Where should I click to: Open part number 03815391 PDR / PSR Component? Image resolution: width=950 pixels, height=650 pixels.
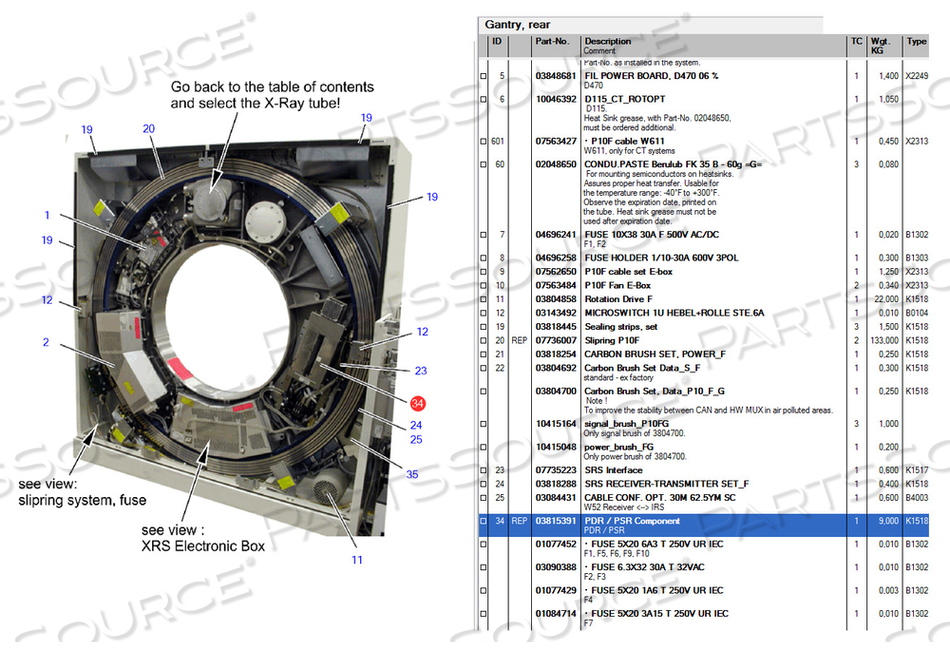(x=555, y=521)
